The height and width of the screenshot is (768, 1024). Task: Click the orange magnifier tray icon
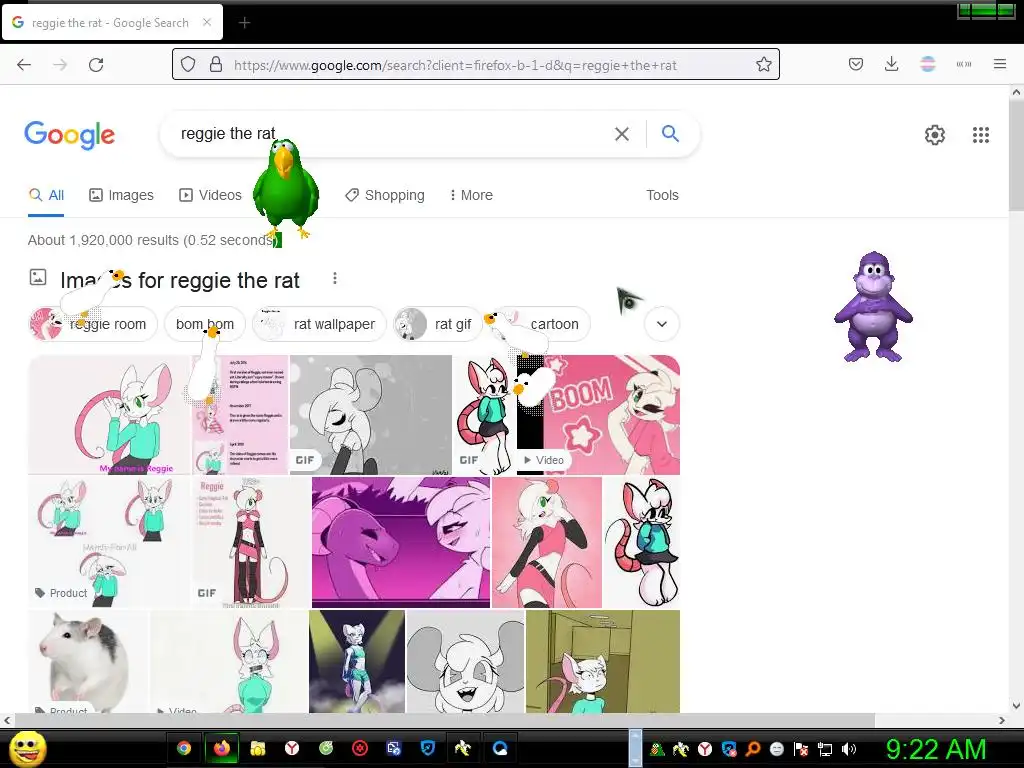coord(753,749)
